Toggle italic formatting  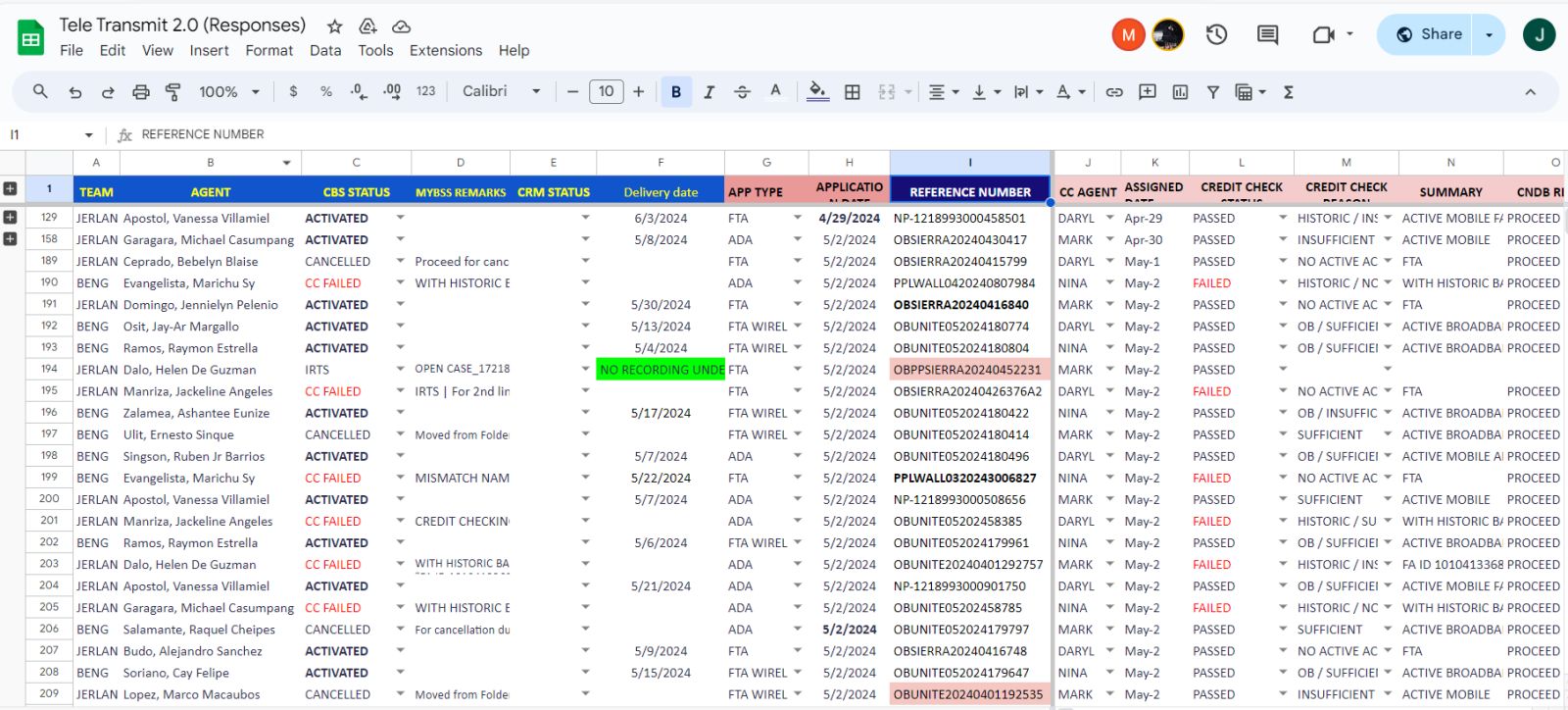click(x=709, y=92)
